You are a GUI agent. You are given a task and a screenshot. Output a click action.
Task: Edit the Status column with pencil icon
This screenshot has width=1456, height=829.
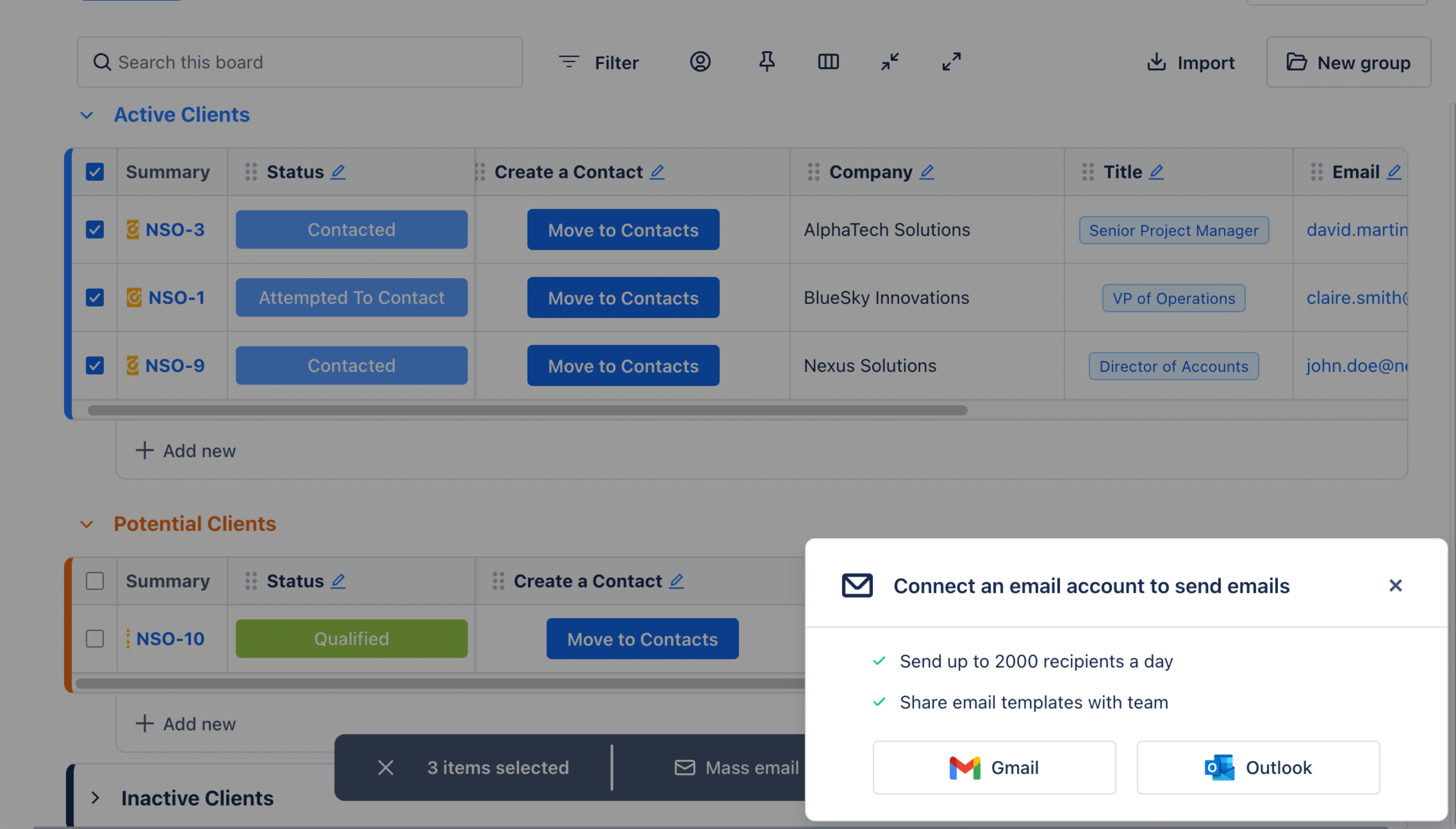pos(338,171)
